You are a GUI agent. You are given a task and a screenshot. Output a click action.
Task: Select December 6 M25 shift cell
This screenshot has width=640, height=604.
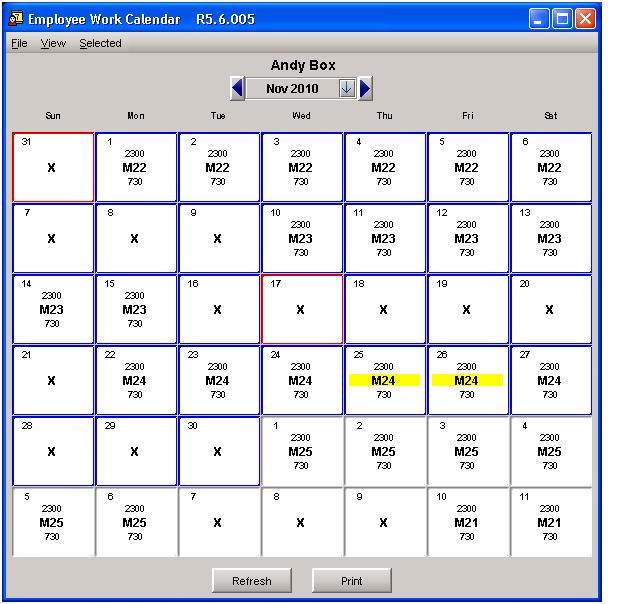(x=136, y=522)
